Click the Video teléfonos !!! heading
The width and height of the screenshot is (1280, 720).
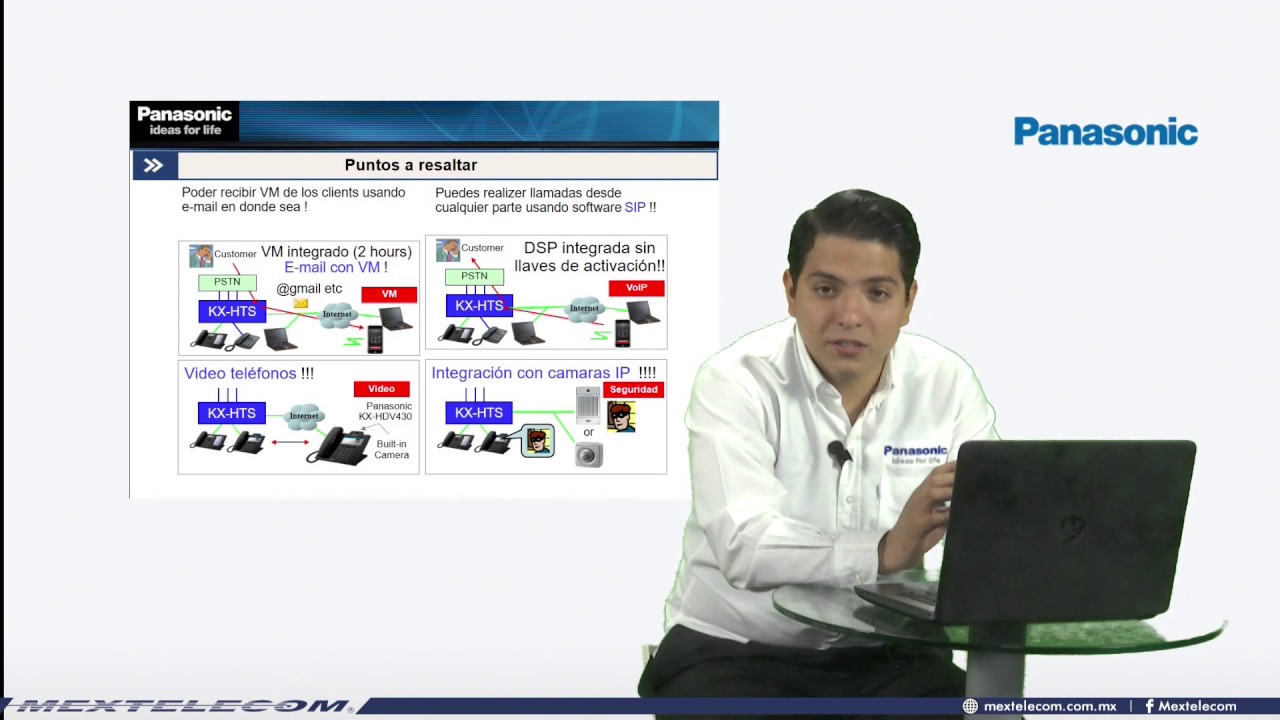[x=249, y=373]
